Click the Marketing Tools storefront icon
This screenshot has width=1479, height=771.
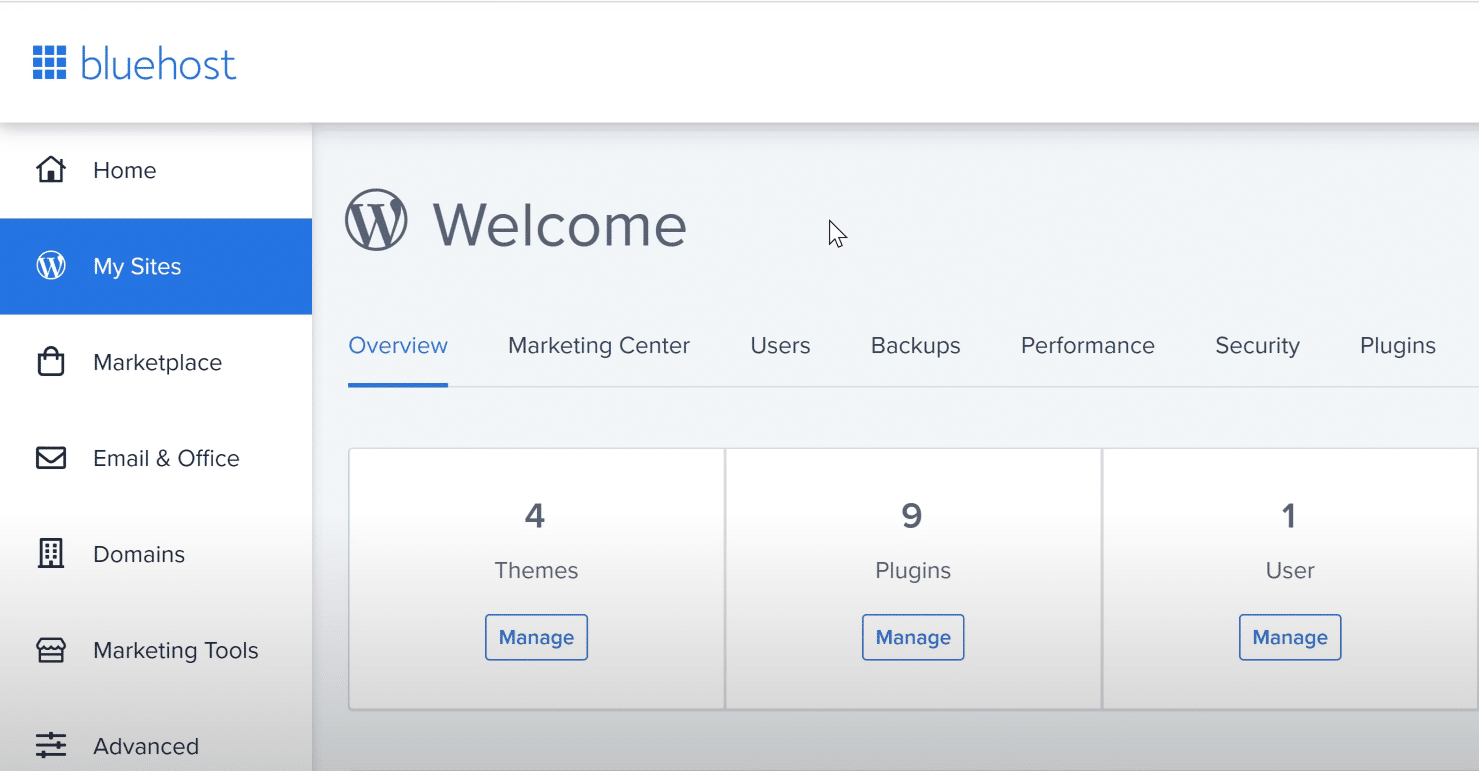tap(50, 650)
